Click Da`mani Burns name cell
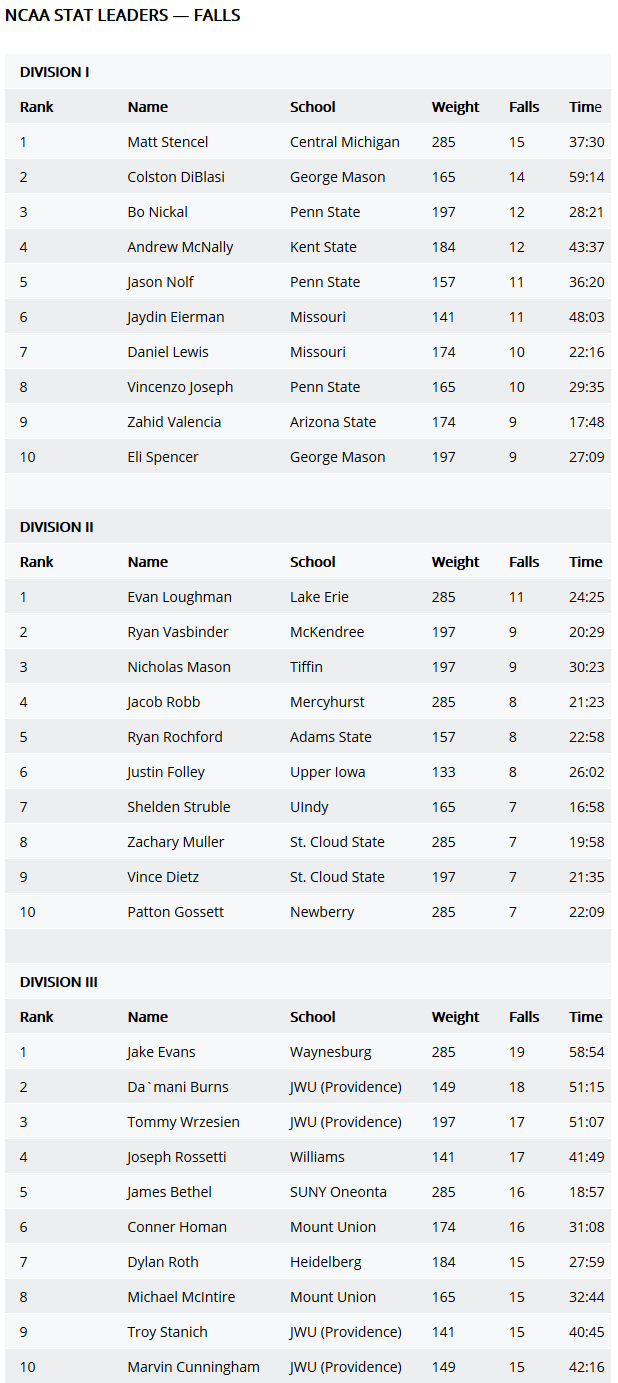Screen dimensions: 618x1383 [x=178, y=1087]
